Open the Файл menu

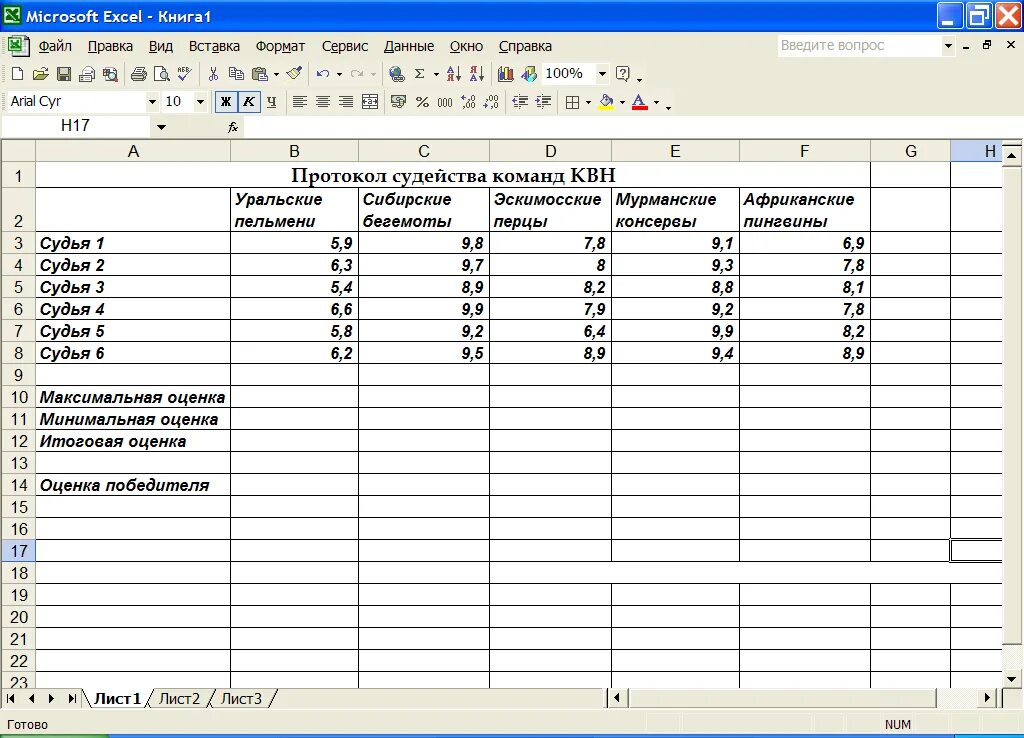click(x=55, y=46)
